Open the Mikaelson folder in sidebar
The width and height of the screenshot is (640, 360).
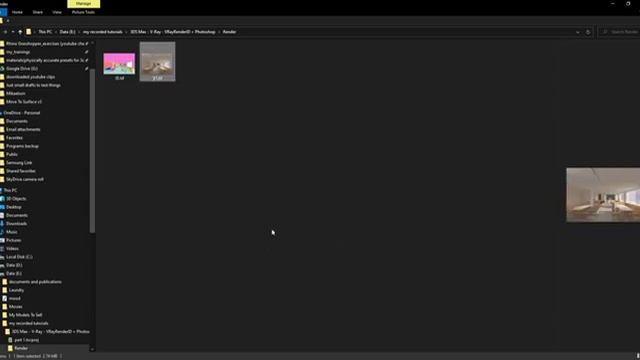click(16, 93)
